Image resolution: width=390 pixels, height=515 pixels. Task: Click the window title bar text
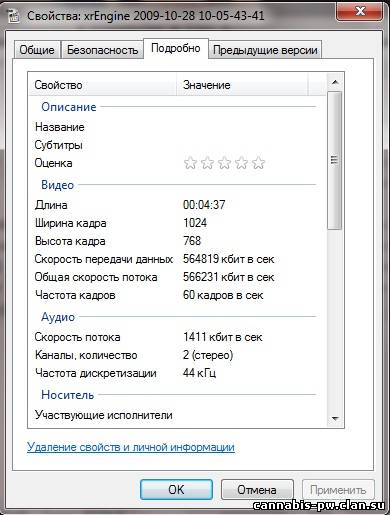(x=146, y=16)
